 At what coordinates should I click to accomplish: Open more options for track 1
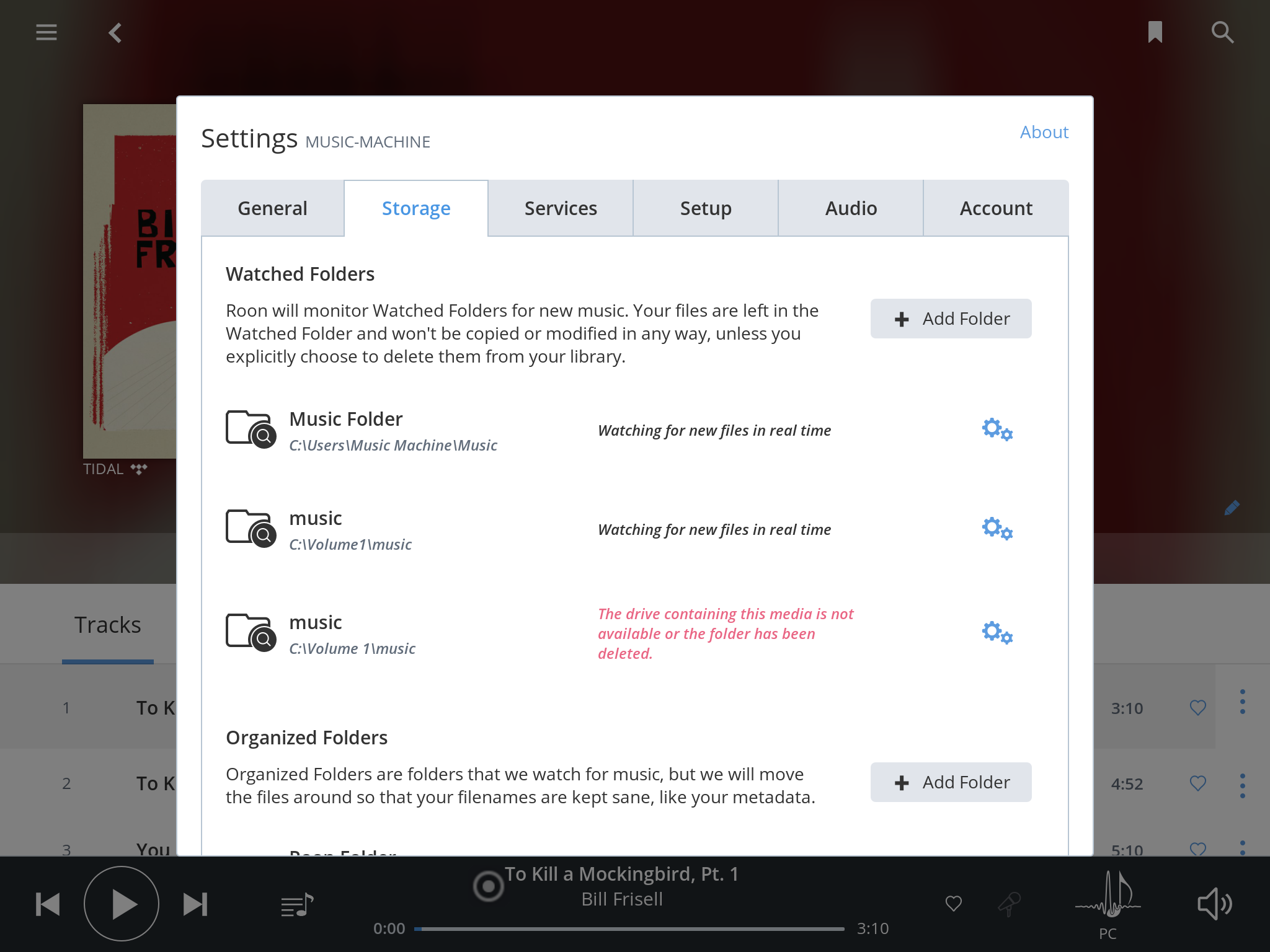click(x=1242, y=702)
